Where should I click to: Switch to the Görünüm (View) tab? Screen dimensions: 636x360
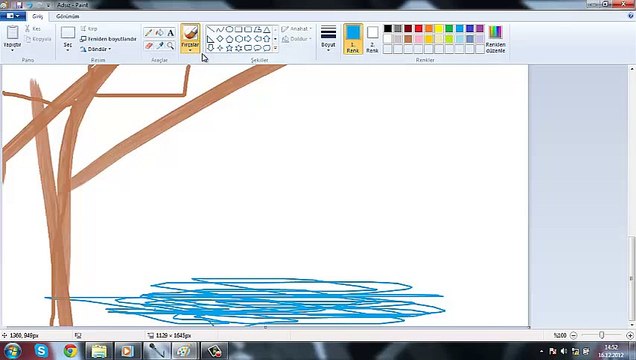tap(67, 16)
